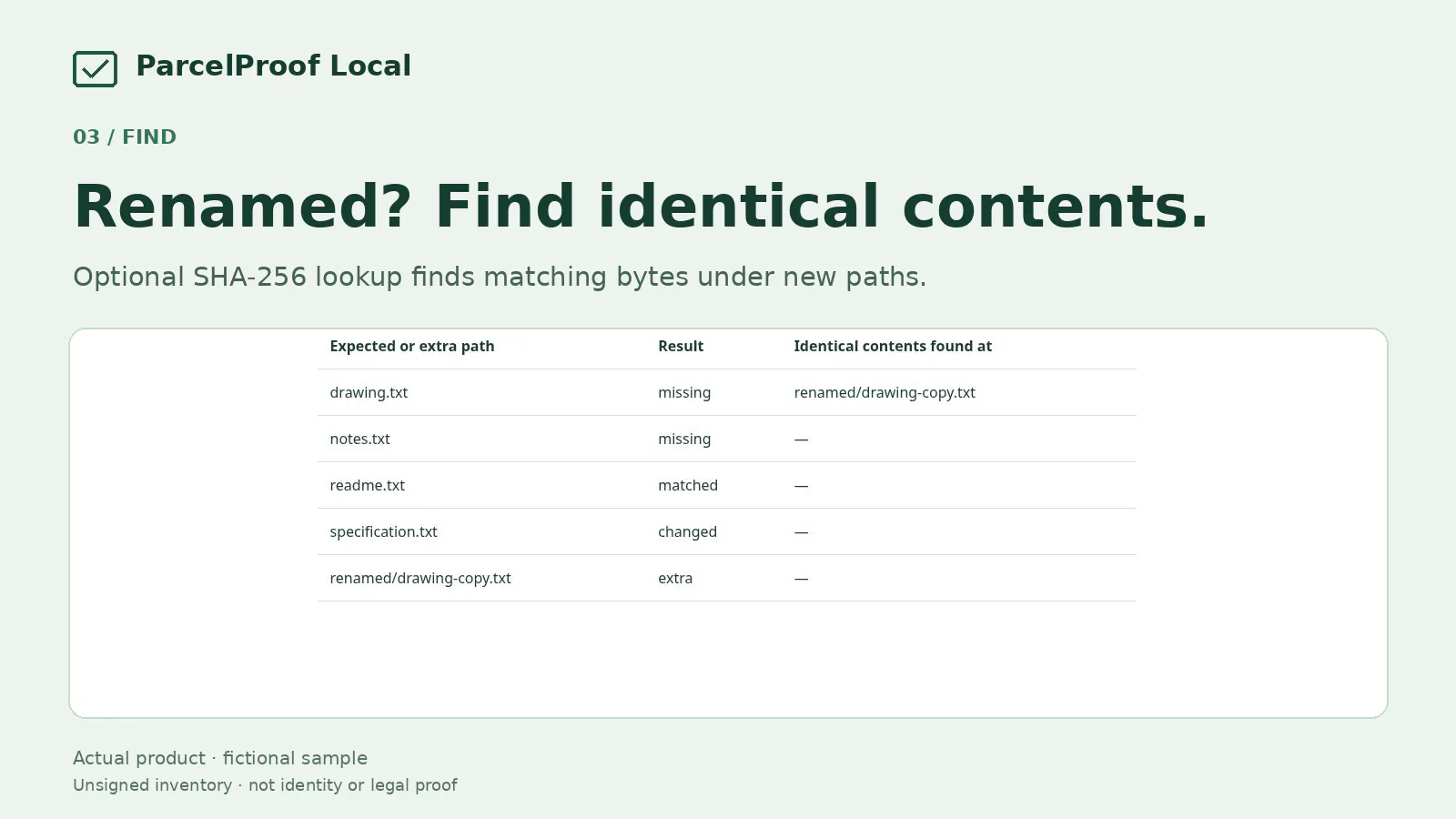The height and width of the screenshot is (819, 1456).
Task: Click the ParcelProof checkmark logo icon
Action: coord(95,69)
